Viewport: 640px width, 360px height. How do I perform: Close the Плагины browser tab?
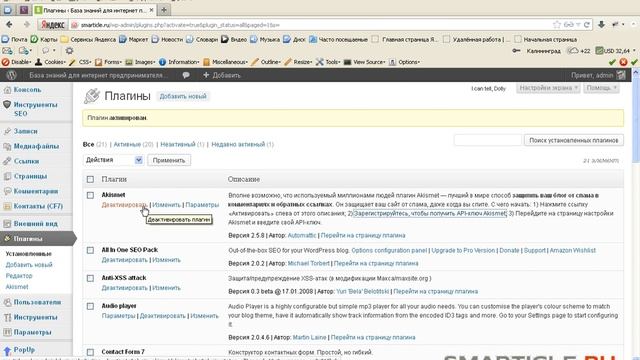click(x=151, y=9)
